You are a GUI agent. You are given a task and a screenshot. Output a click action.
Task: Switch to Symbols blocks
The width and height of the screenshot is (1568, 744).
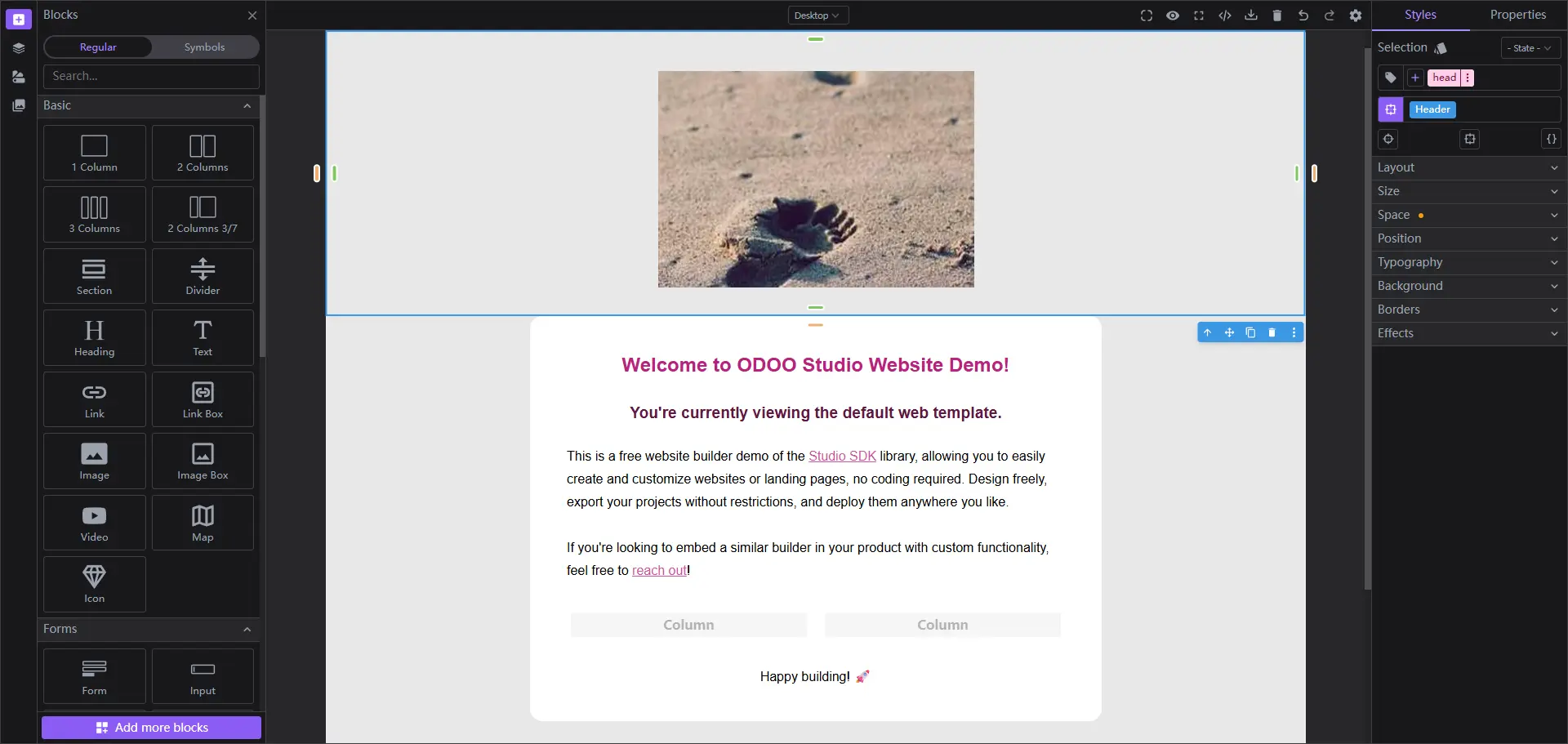[x=204, y=47]
